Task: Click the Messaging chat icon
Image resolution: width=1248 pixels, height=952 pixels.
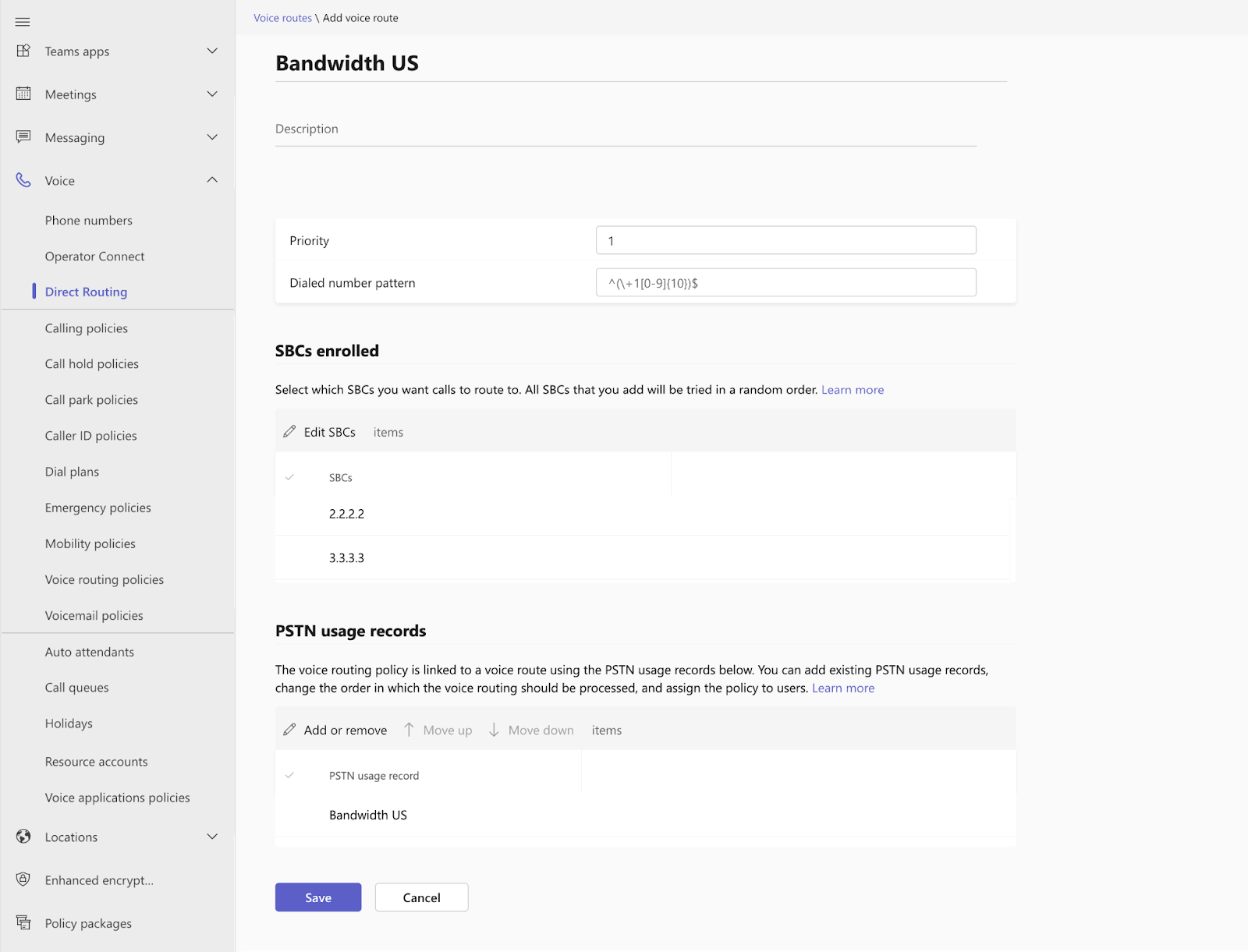Action: pos(23,137)
